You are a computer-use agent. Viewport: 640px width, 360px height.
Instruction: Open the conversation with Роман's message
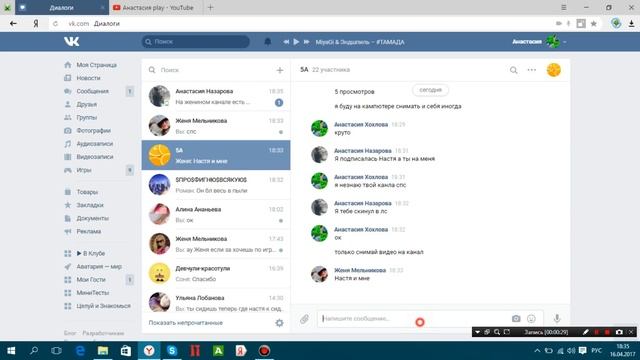[x=216, y=185]
